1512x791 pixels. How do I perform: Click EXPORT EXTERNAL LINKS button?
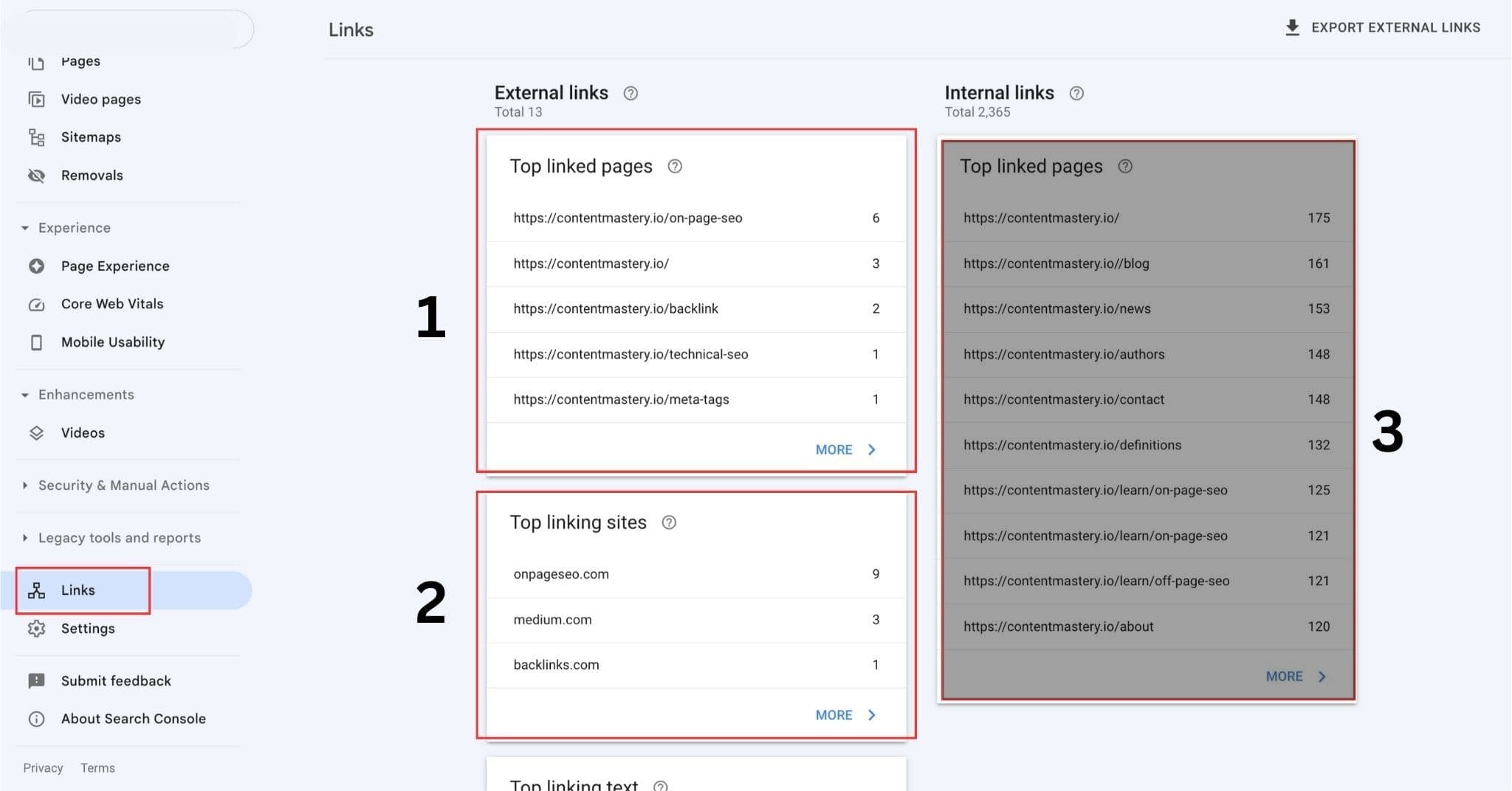point(1383,27)
